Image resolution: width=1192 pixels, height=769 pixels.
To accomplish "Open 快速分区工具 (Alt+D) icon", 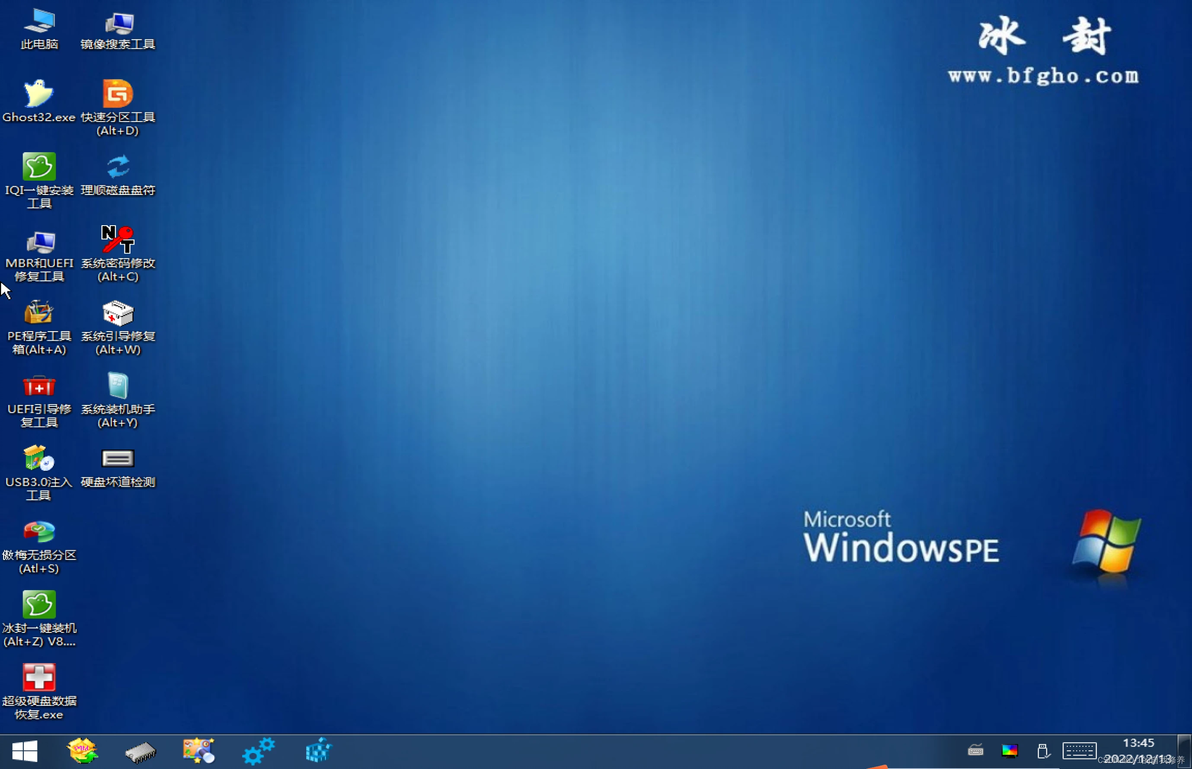I will pos(118,108).
